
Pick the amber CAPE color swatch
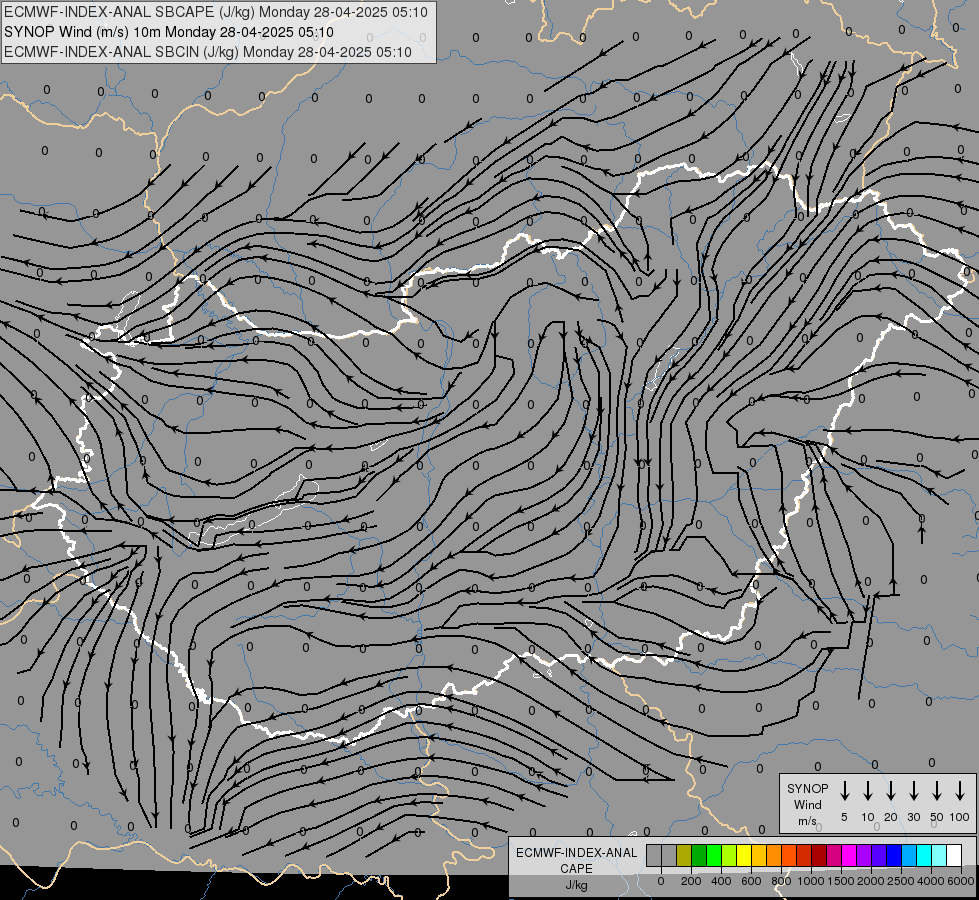pyautogui.click(x=759, y=855)
